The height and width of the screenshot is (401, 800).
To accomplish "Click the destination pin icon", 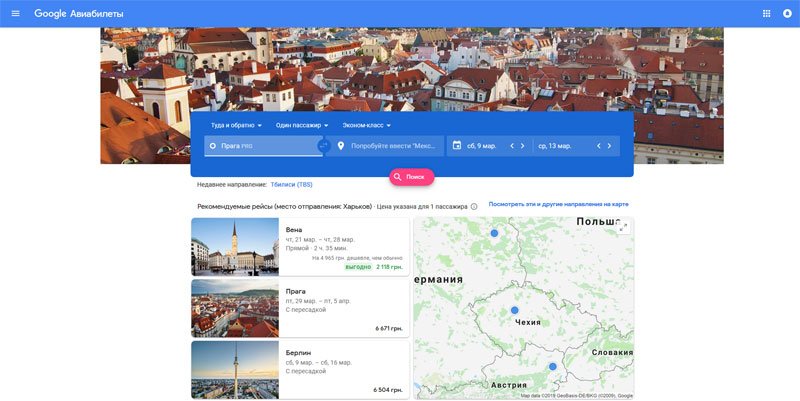I will click(x=341, y=146).
